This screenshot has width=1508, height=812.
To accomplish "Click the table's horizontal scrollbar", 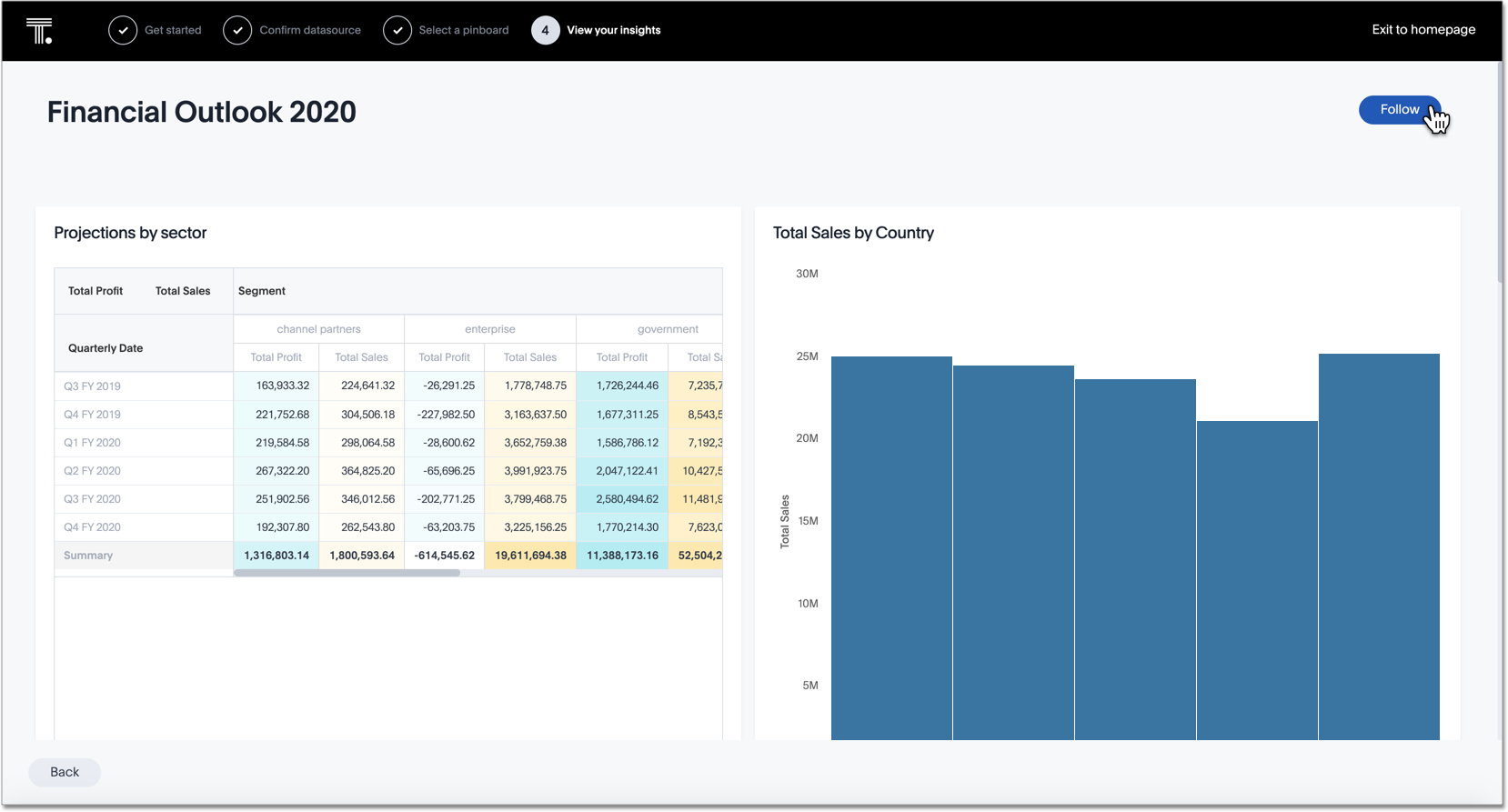I will point(347,573).
